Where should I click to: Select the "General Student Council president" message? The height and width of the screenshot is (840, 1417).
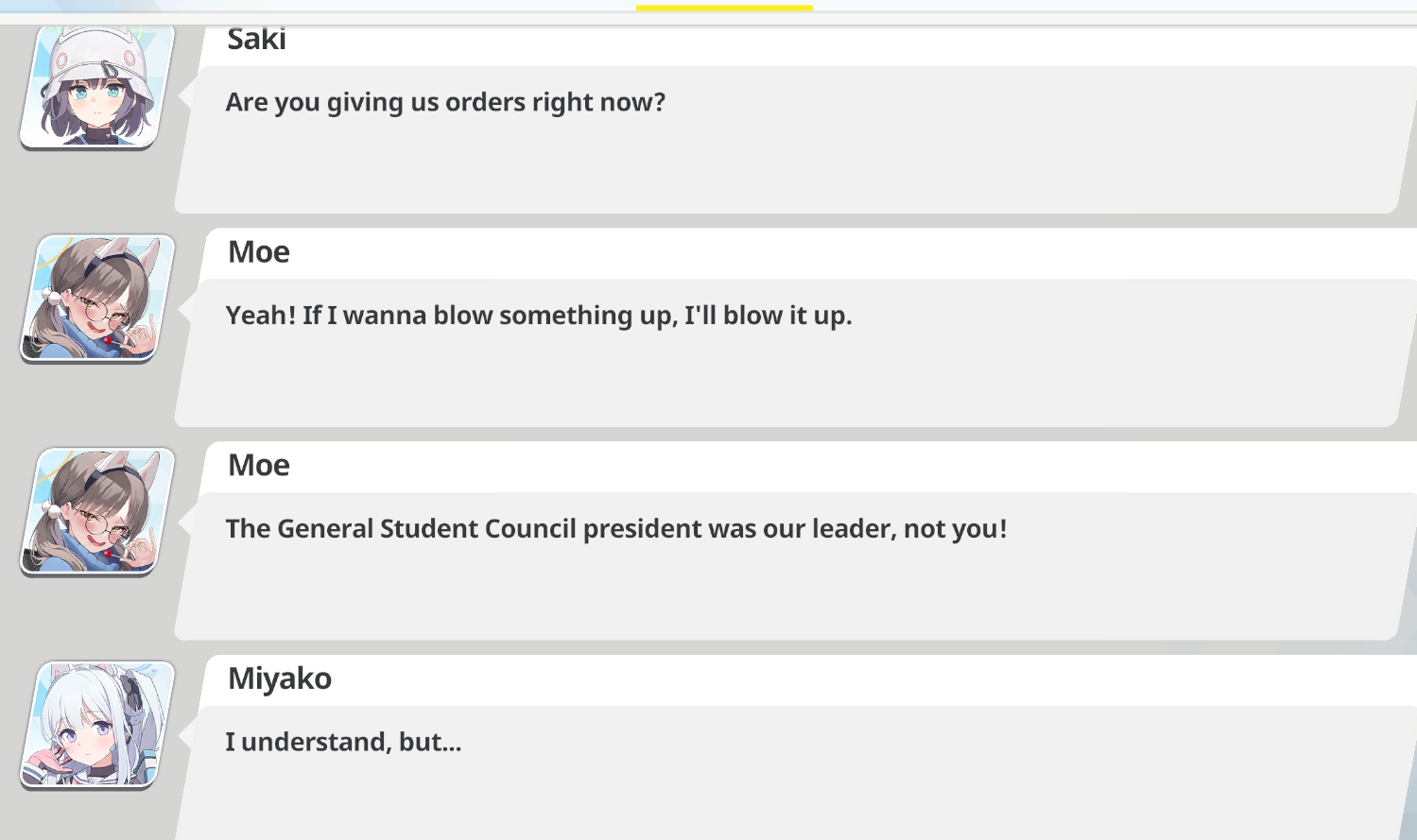pos(616,529)
